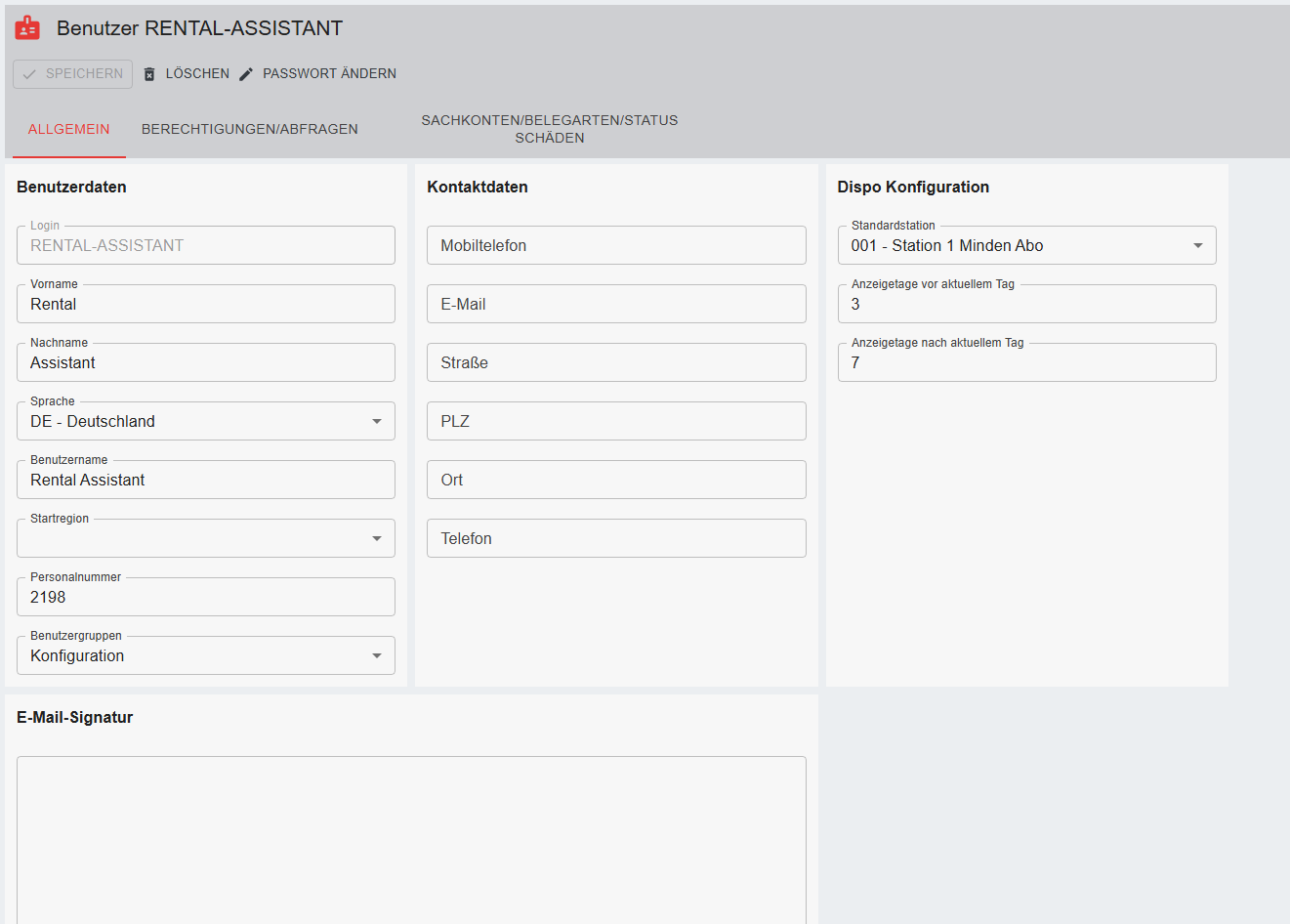Click the Anzeigetage nach aktuellem Tag field
This screenshot has height=924, width=1290.
click(1025, 363)
